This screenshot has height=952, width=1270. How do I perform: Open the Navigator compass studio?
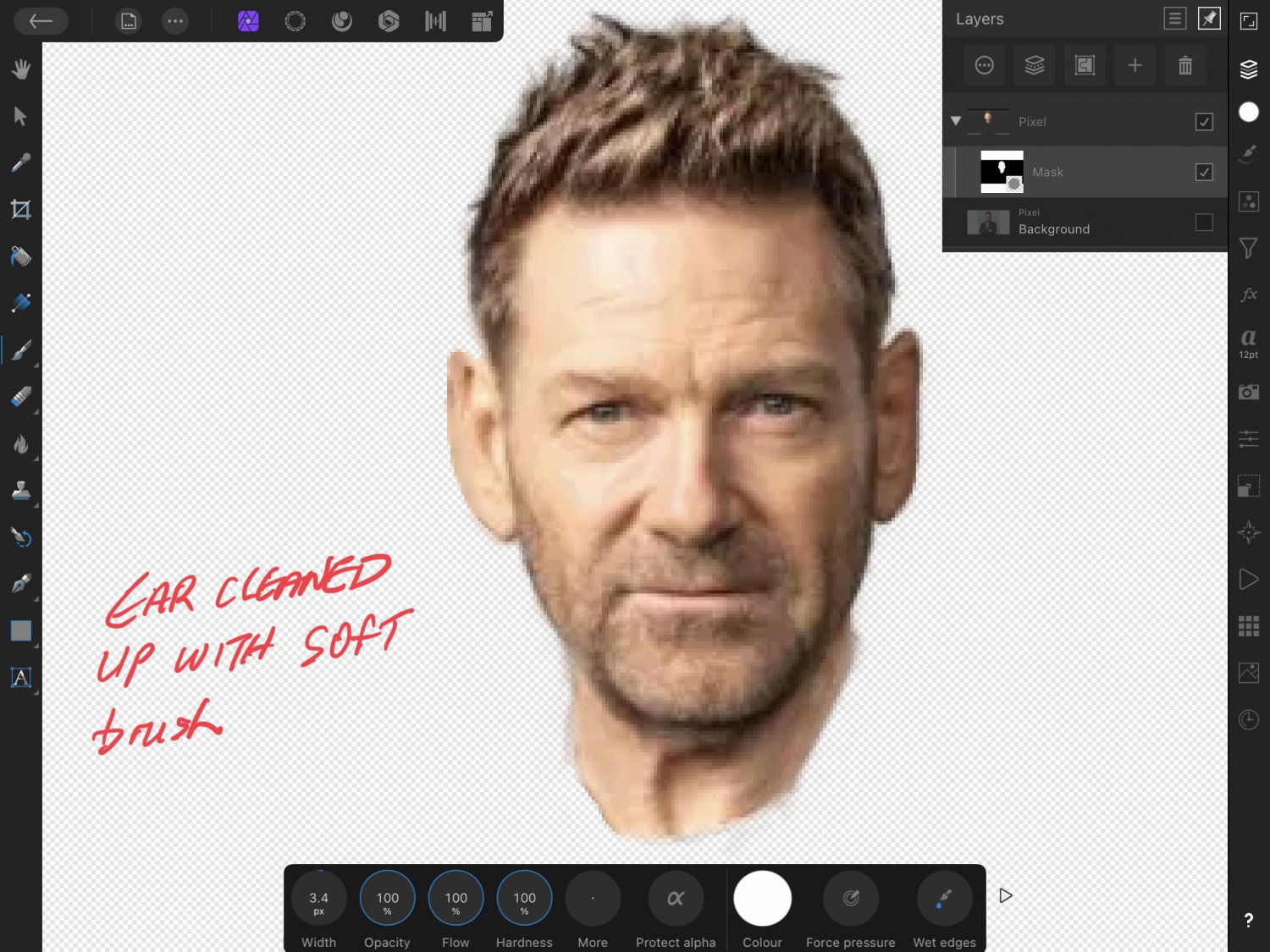click(1249, 532)
